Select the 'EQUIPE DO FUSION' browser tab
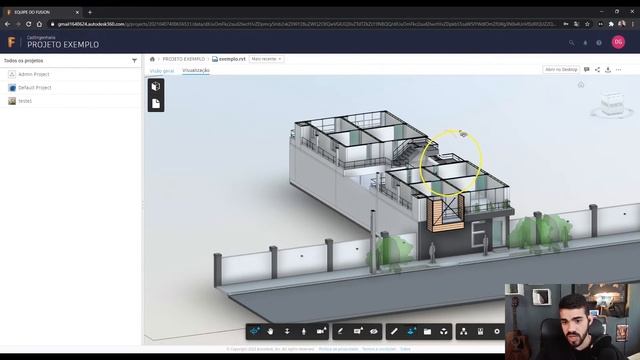The image size is (640, 360). [x=42, y=12]
